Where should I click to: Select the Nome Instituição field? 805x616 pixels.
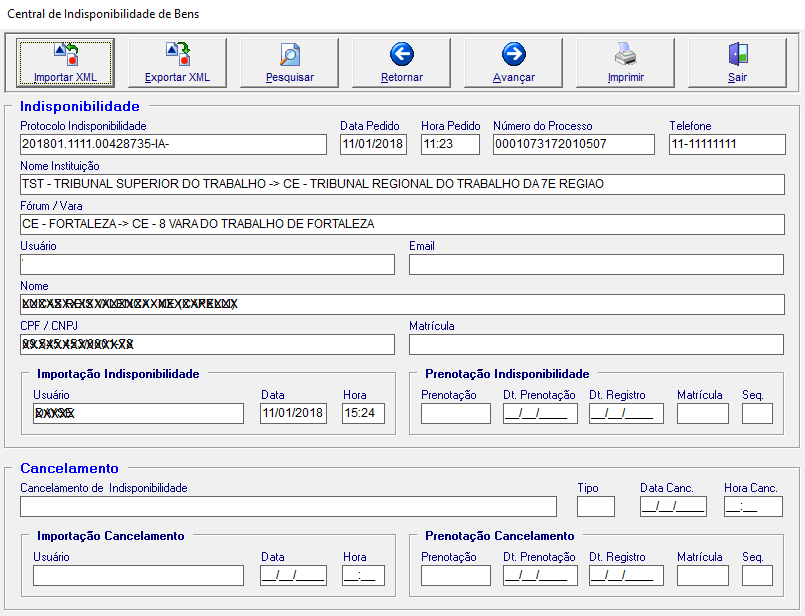point(402,184)
